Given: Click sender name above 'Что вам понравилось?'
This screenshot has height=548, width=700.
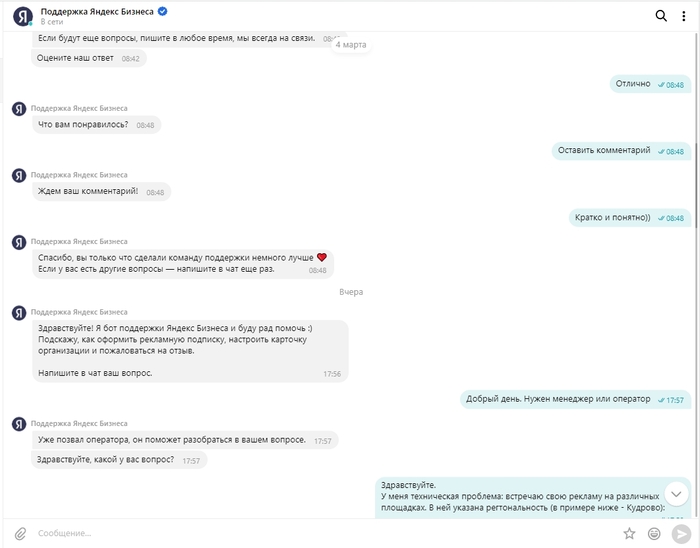Looking at the screenshot, I should coord(79,108).
